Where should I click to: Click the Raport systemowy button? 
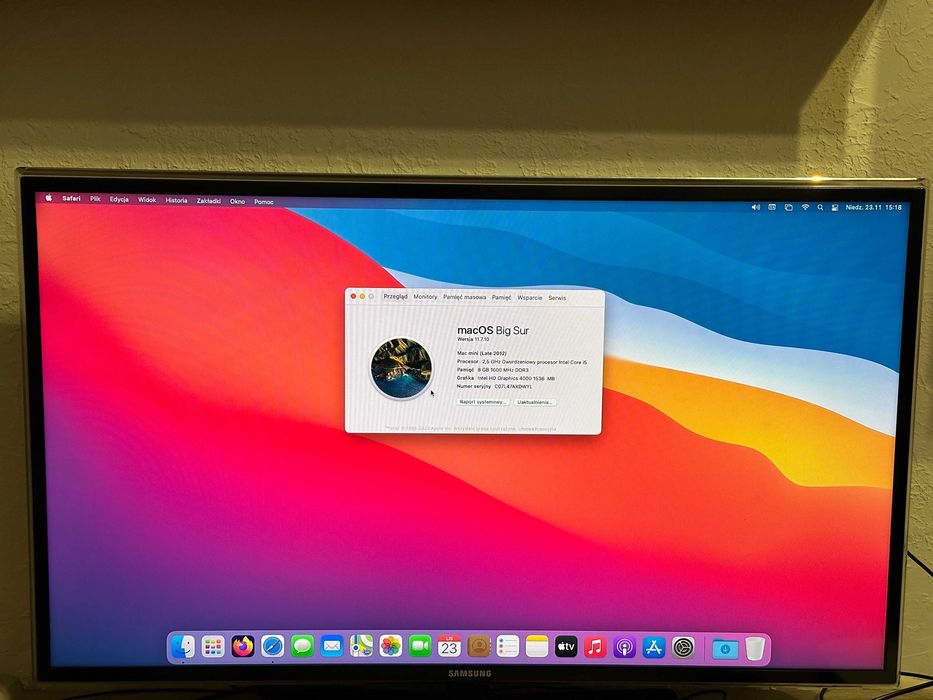pos(483,402)
